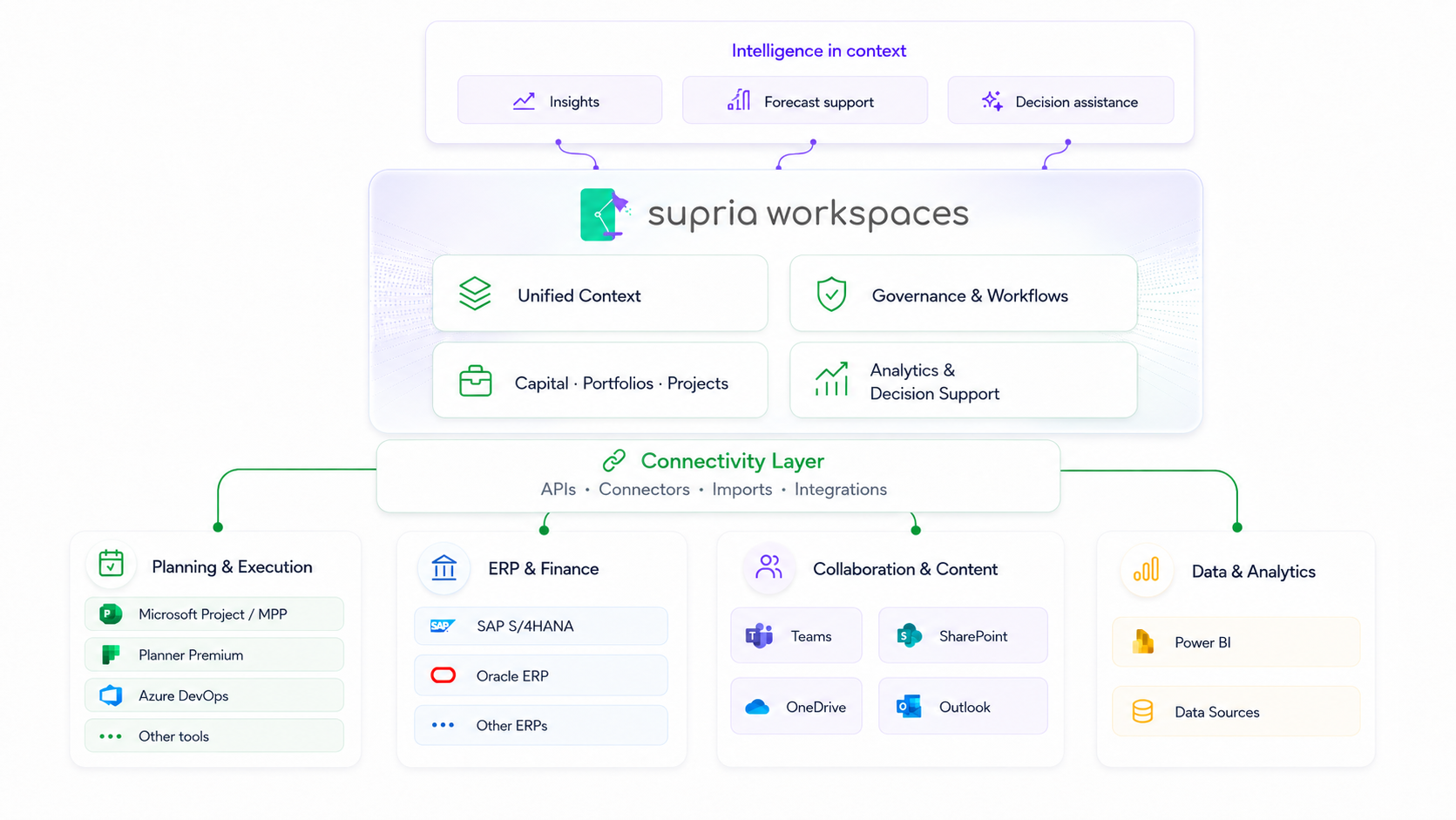Click the Microsoft Project icon

(111, 614)
